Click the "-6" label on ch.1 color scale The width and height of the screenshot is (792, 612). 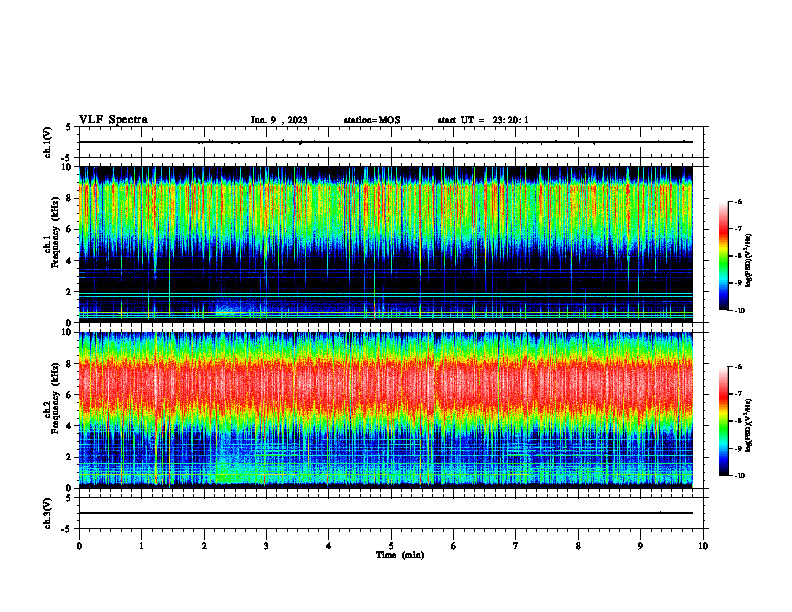738,201
